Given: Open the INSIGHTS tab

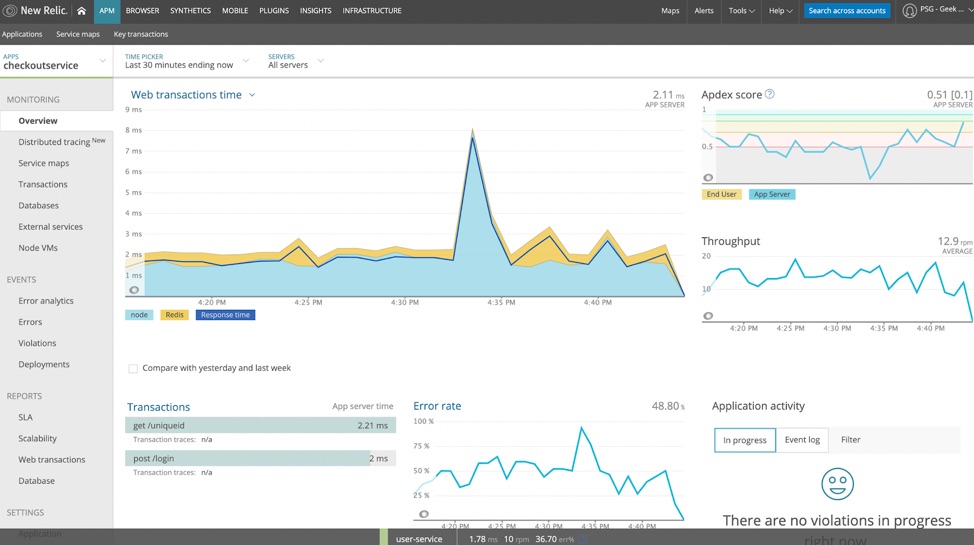Looking at the screenshot, I should [x=316, y=11].
